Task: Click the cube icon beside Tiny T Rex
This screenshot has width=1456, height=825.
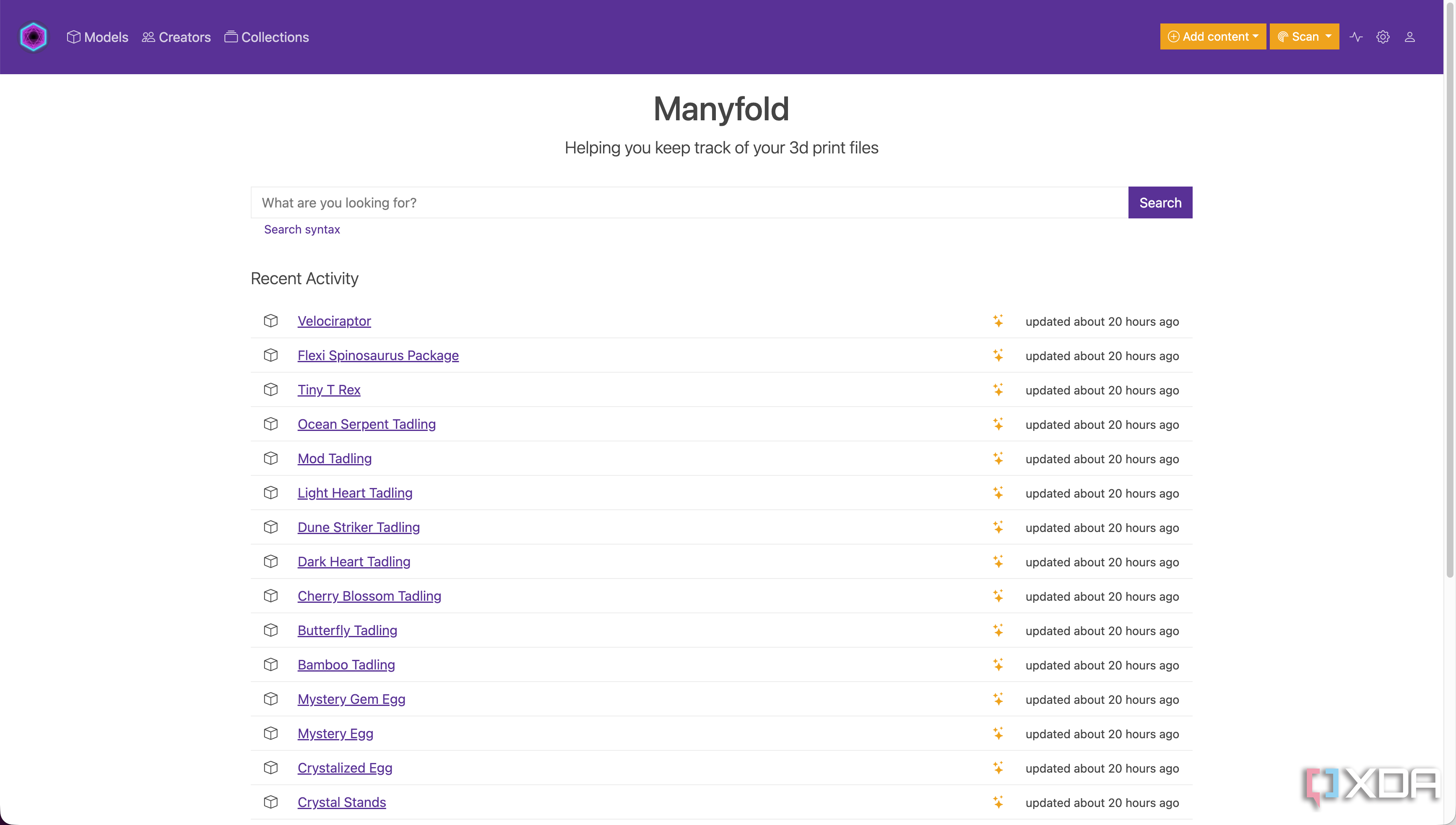Action: [271, 390]
